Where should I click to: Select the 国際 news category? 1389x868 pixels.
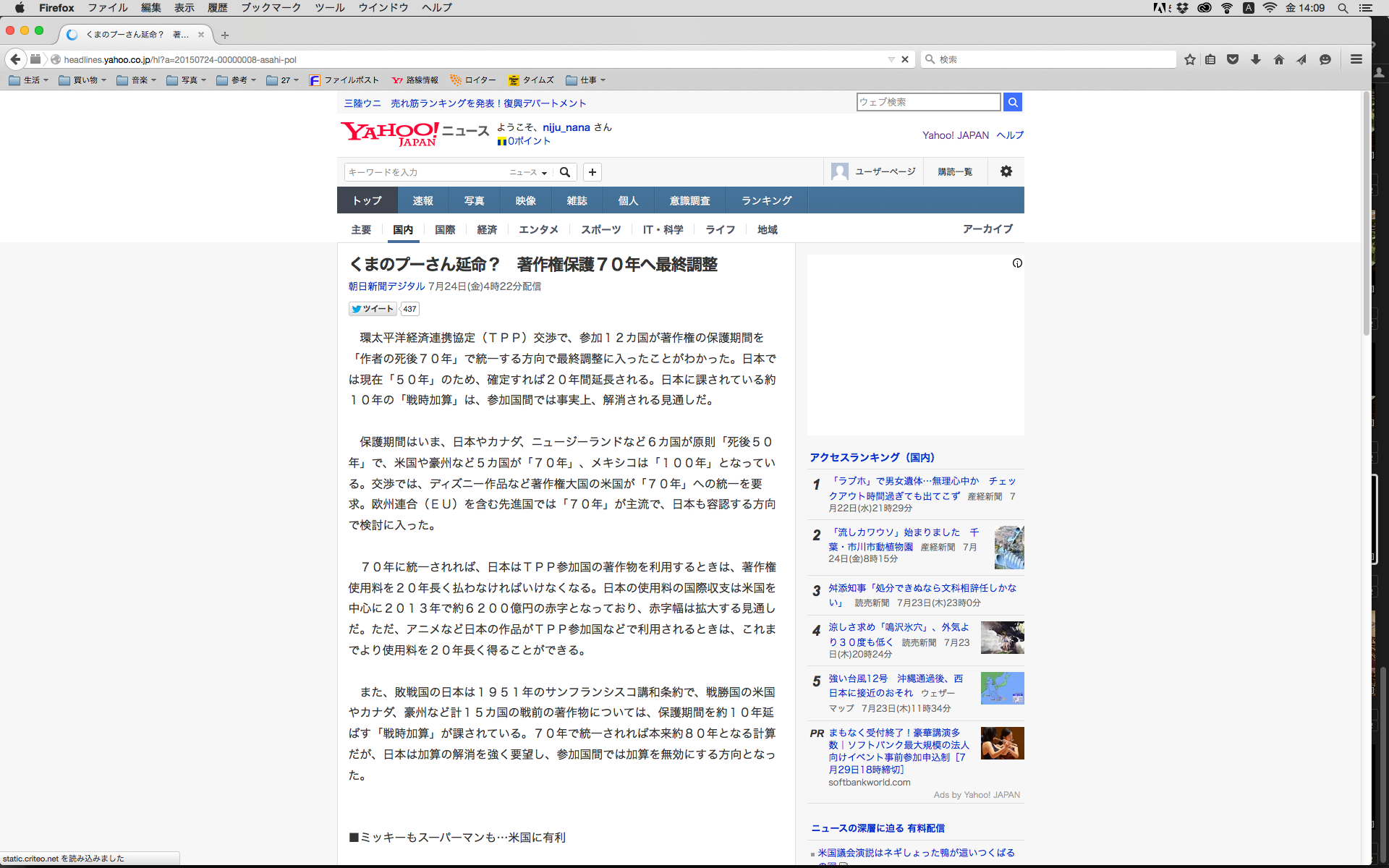[x=445, y=229]
